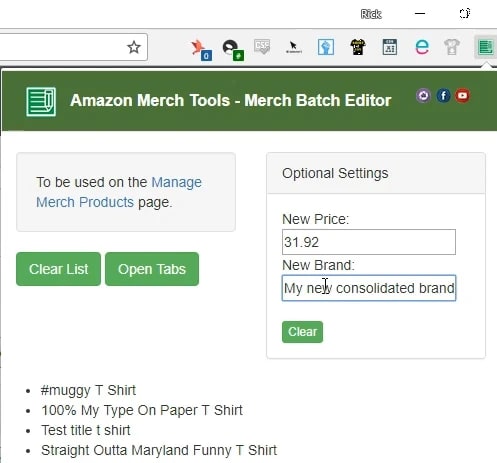Click the Open Tabs button
The height and width of the screenshot is (463, 497).
152,269
